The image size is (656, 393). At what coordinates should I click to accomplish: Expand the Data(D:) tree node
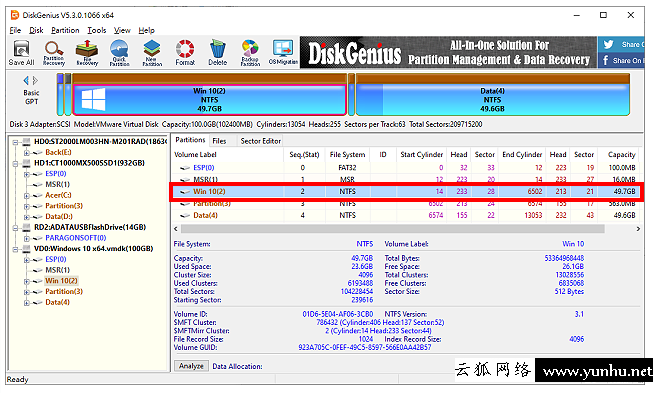26,217
